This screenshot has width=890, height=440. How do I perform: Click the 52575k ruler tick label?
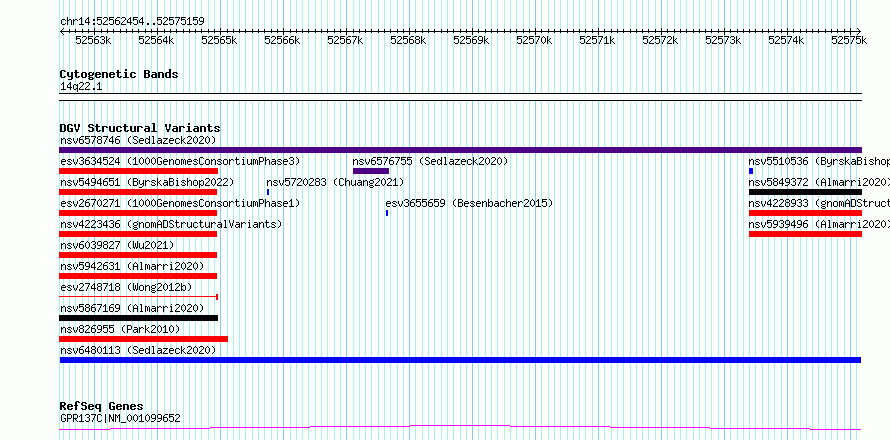[849, 40]
